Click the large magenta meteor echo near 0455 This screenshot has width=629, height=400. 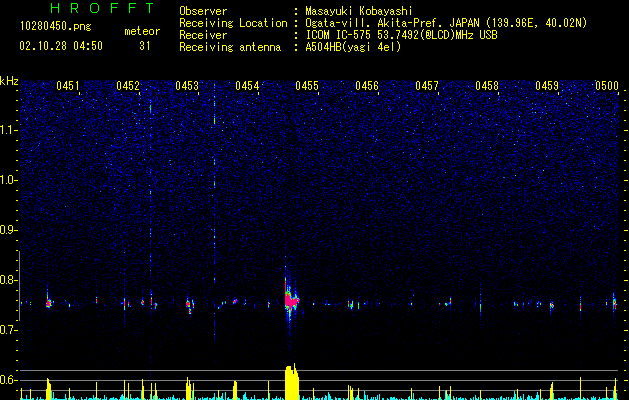coord(291,300)
